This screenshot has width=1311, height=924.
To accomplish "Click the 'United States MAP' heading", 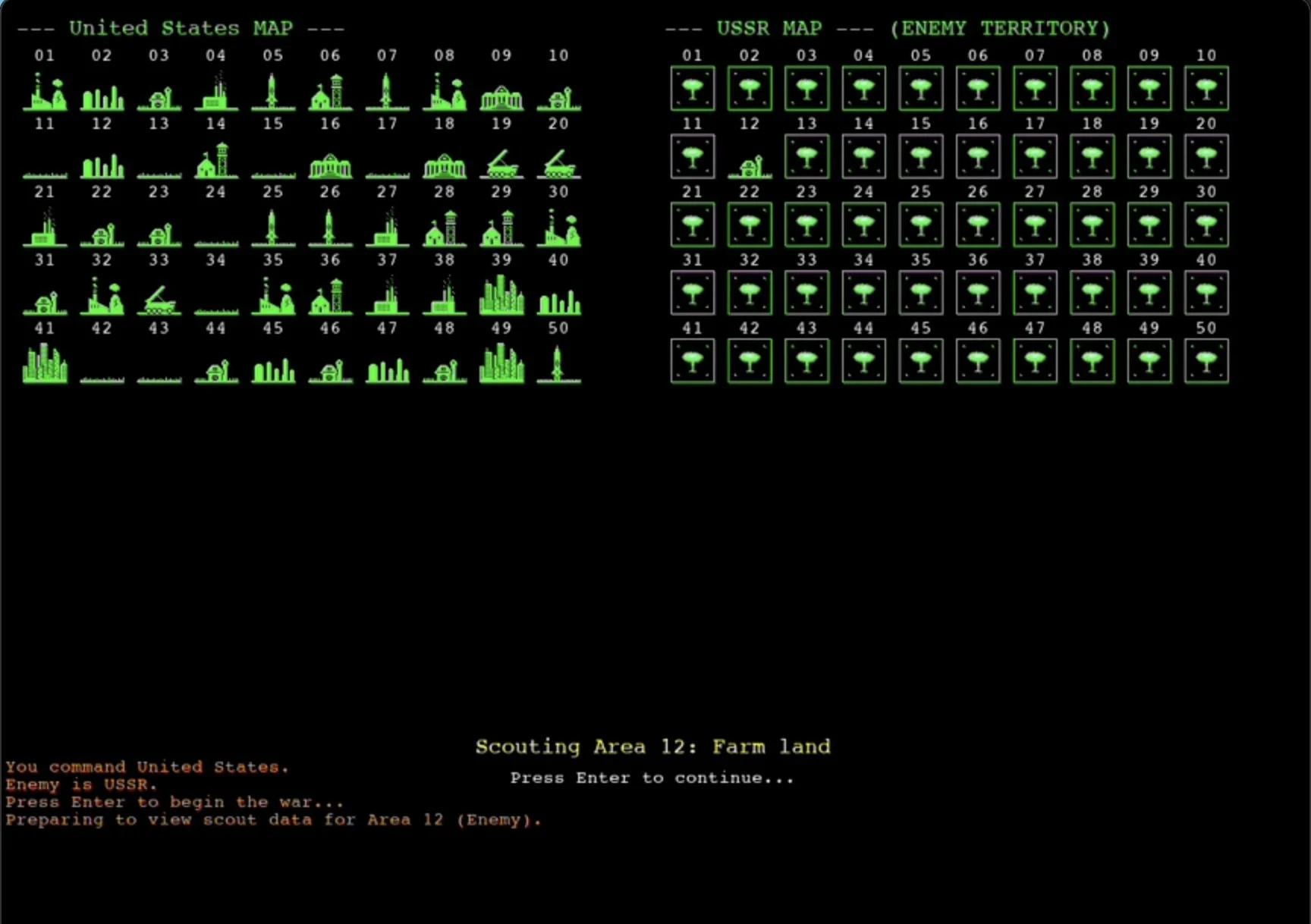I will coord(181,29).
